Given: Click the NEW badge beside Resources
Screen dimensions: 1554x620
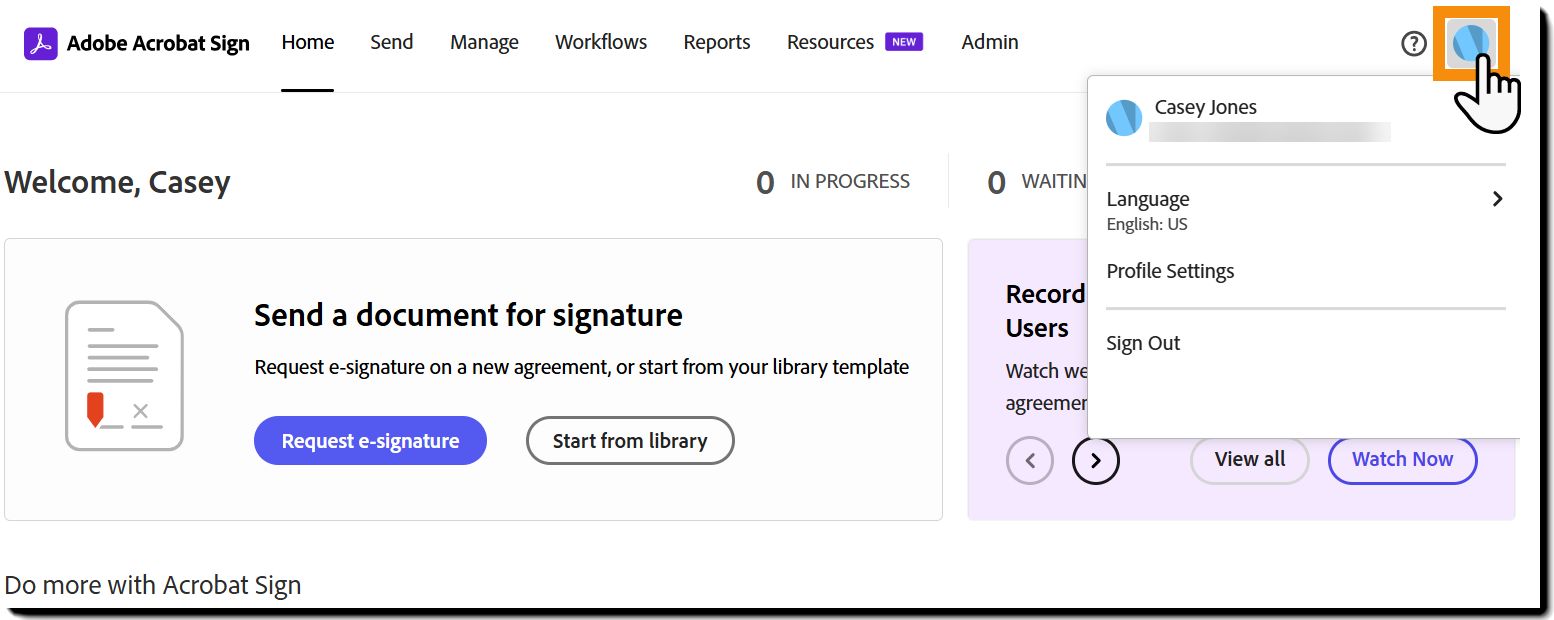Looking at the screenshot, I should click(x=904, y=42).
